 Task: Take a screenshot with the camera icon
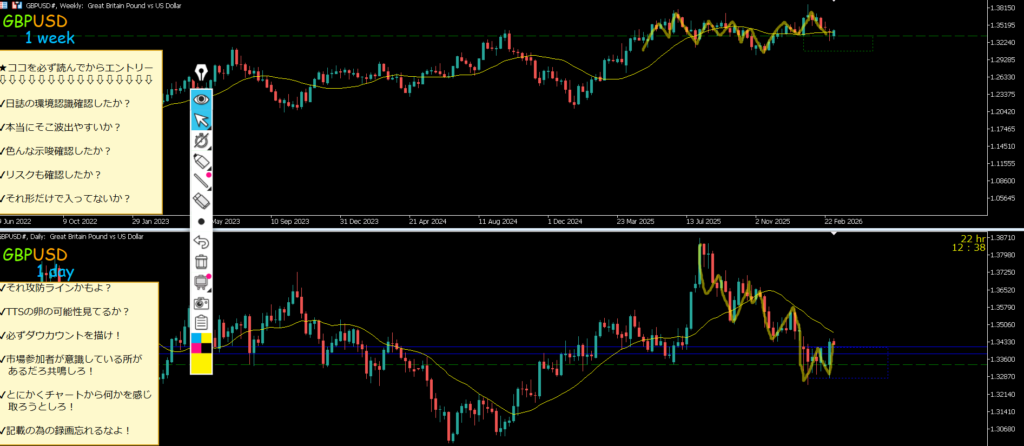coord(201,303)
